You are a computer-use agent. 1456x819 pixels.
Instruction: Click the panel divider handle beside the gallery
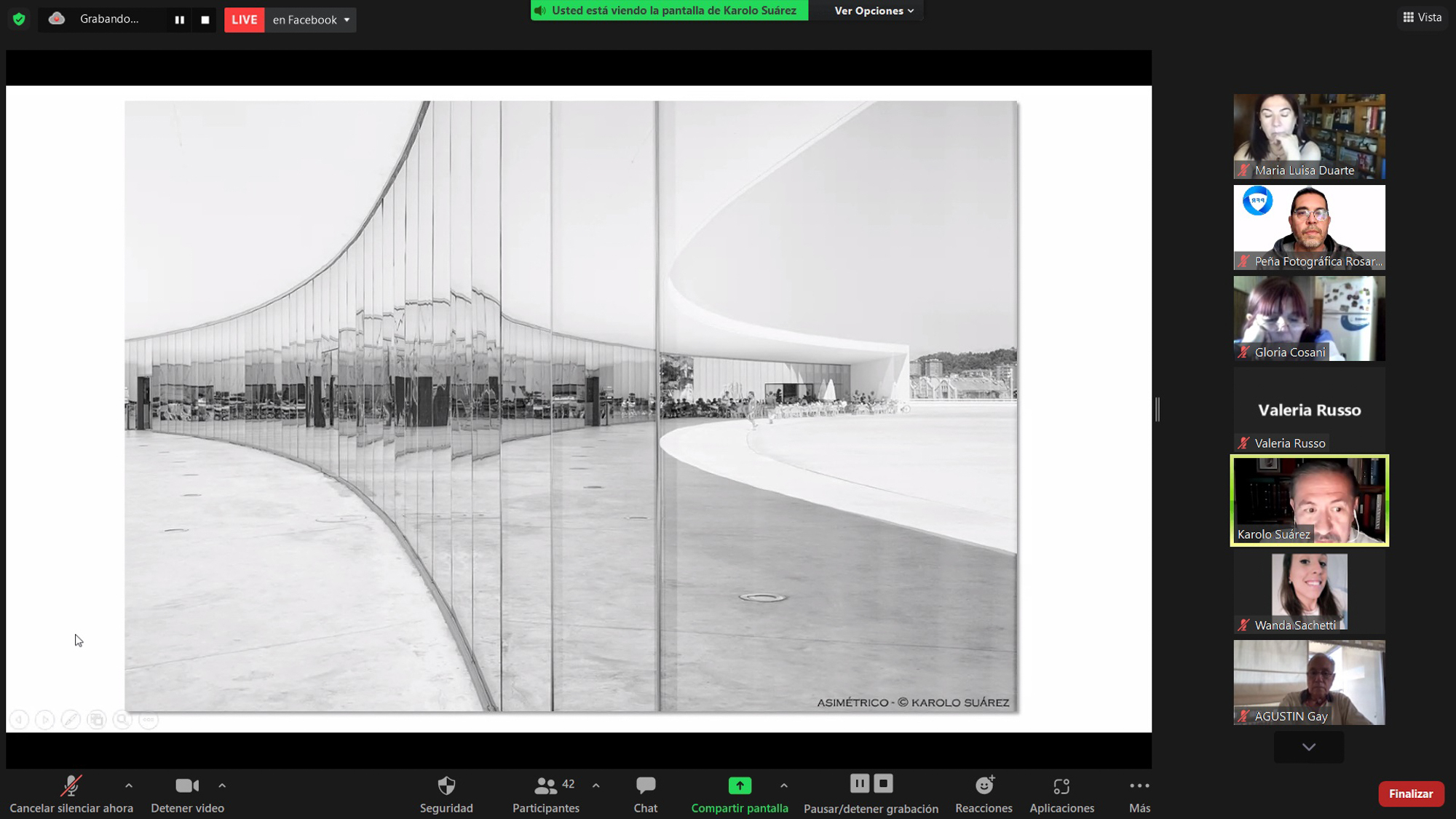1158,409
